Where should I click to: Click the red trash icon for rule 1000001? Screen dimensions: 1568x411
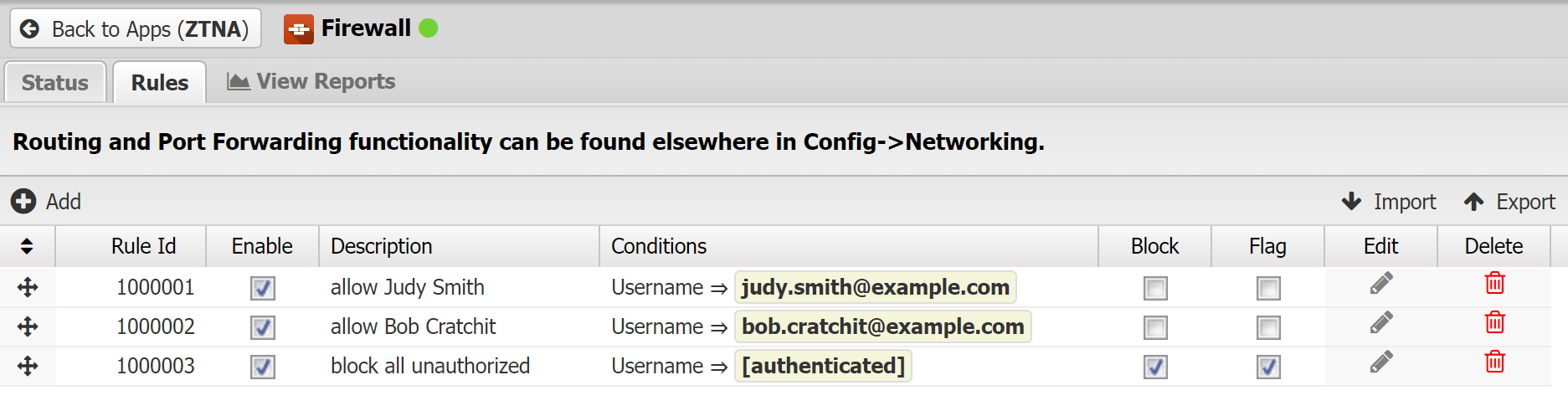click(1494, 283)
